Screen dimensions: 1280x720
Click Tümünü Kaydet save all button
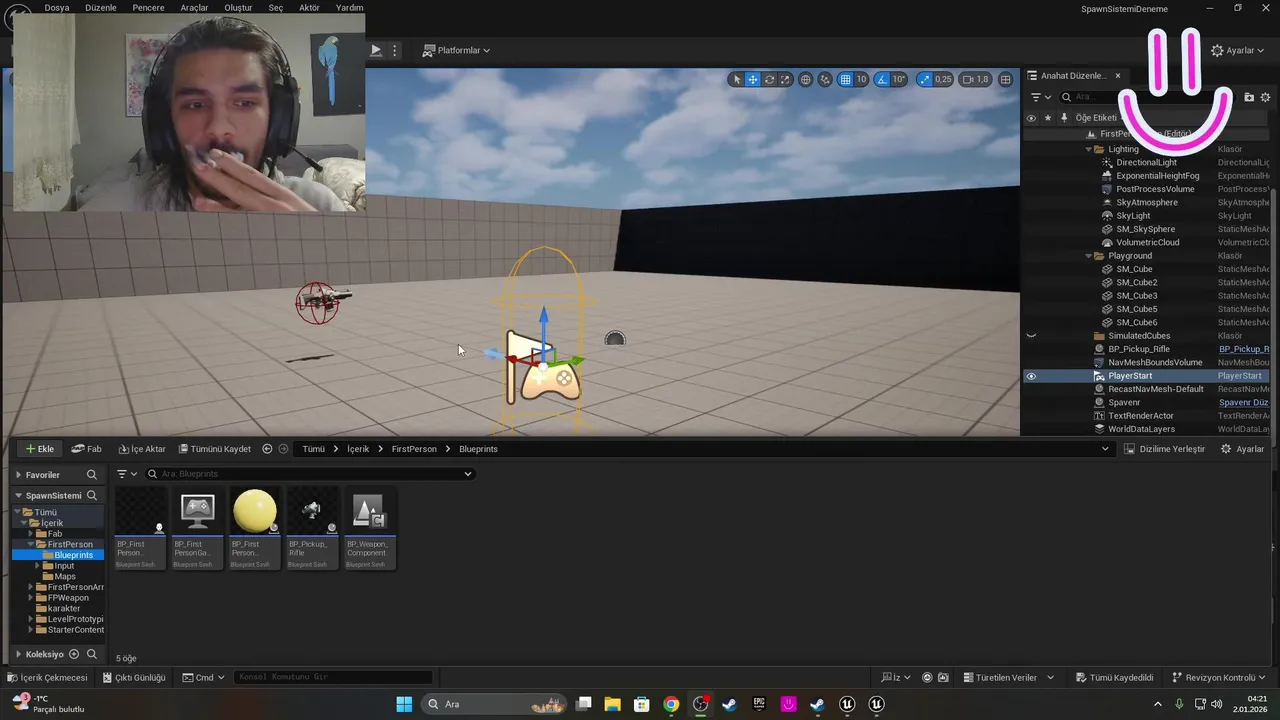(214, 449)
